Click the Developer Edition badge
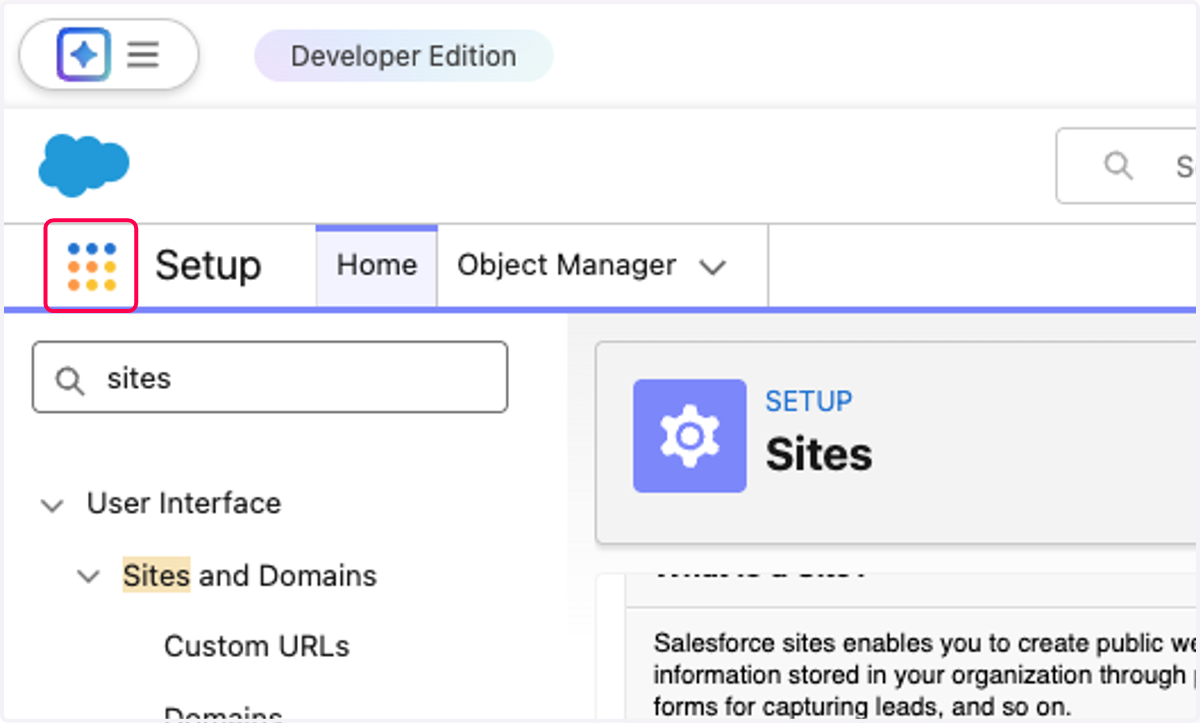 click(x=404, y=56)
